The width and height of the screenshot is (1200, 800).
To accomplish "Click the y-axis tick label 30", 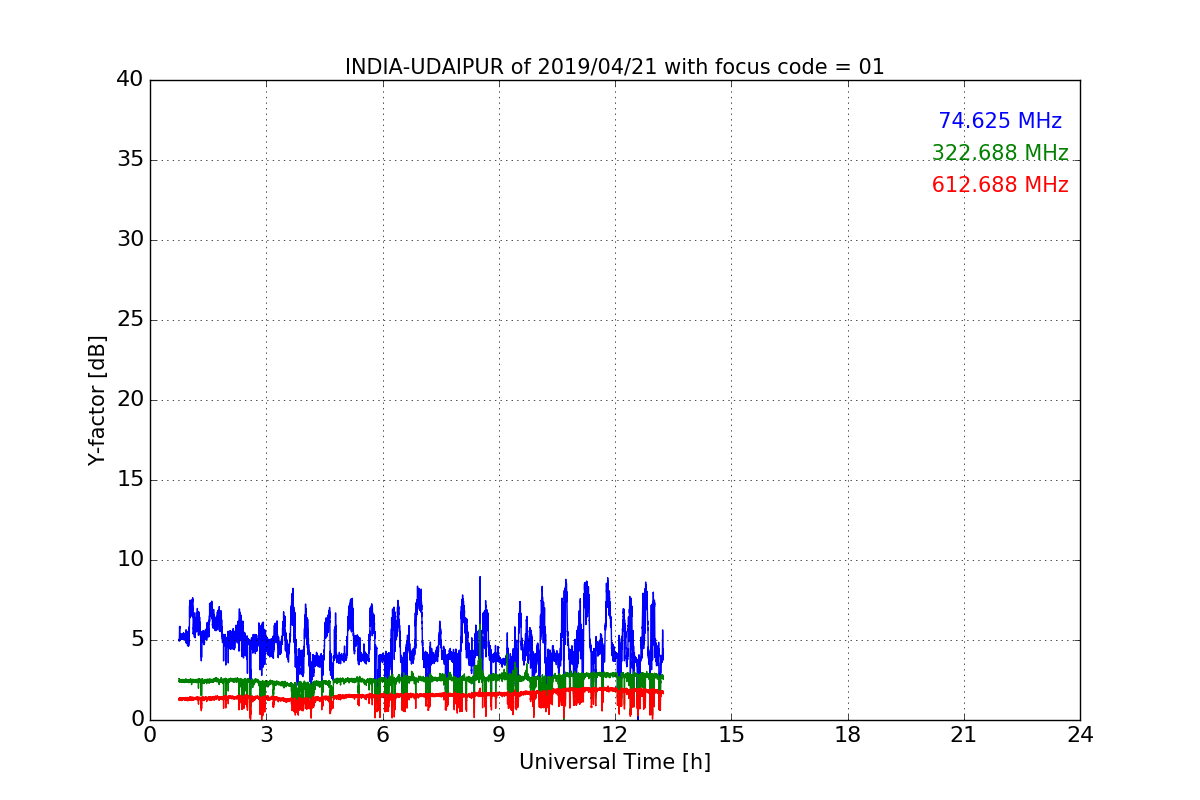I will pos(130,240).
